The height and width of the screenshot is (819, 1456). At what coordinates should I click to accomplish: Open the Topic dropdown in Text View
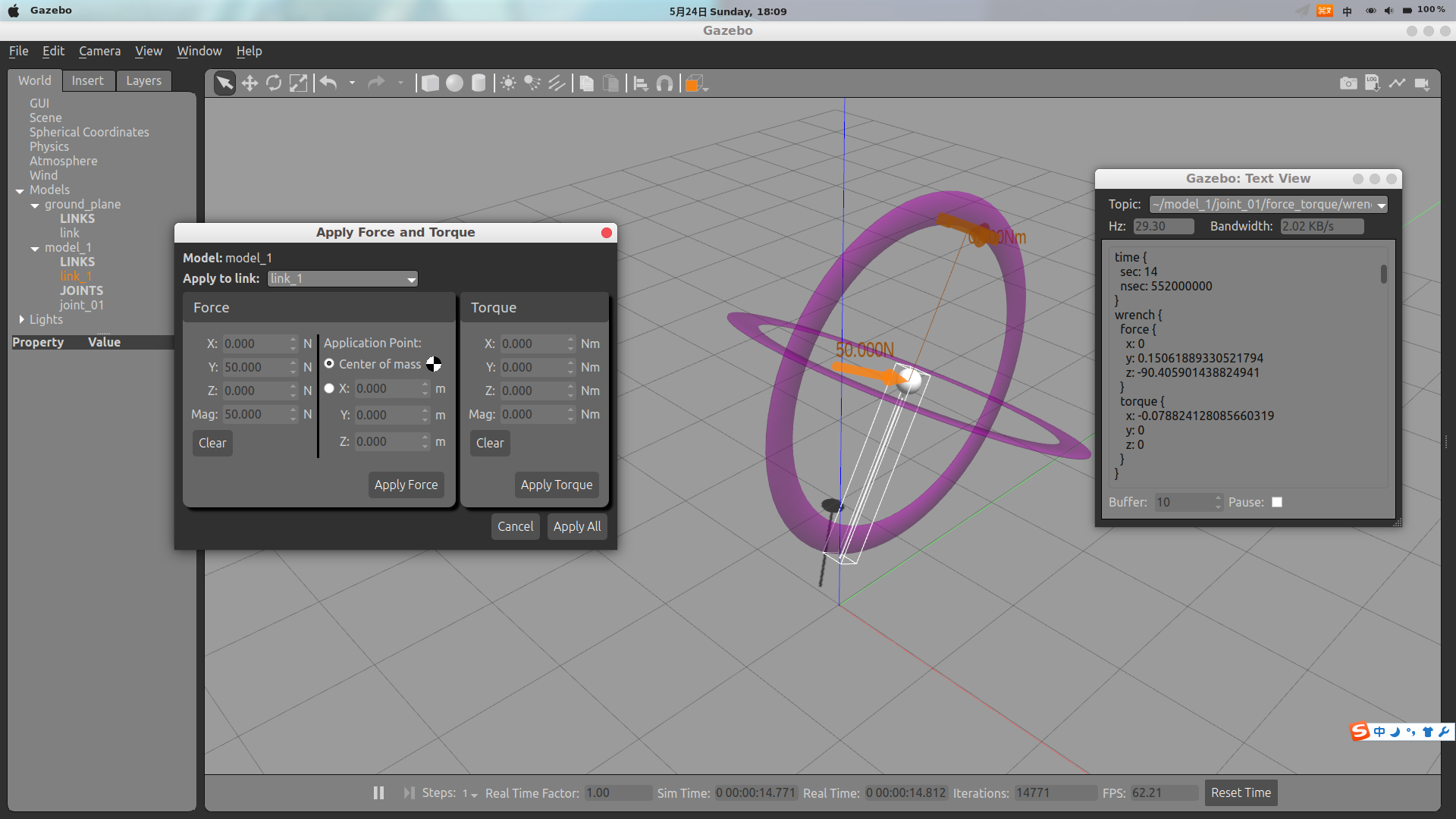(1268, 204)
